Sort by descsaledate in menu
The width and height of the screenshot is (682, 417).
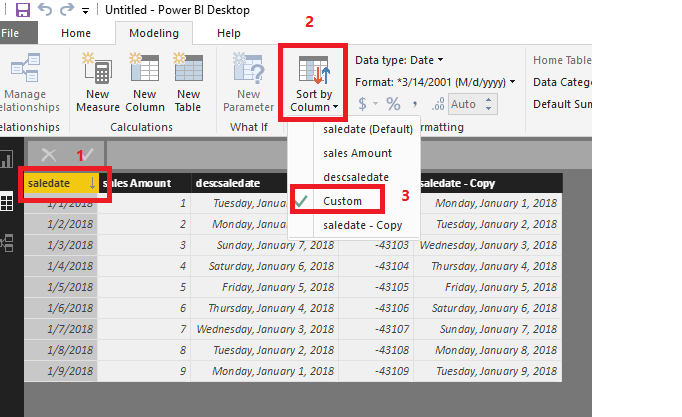pos(356,177)
